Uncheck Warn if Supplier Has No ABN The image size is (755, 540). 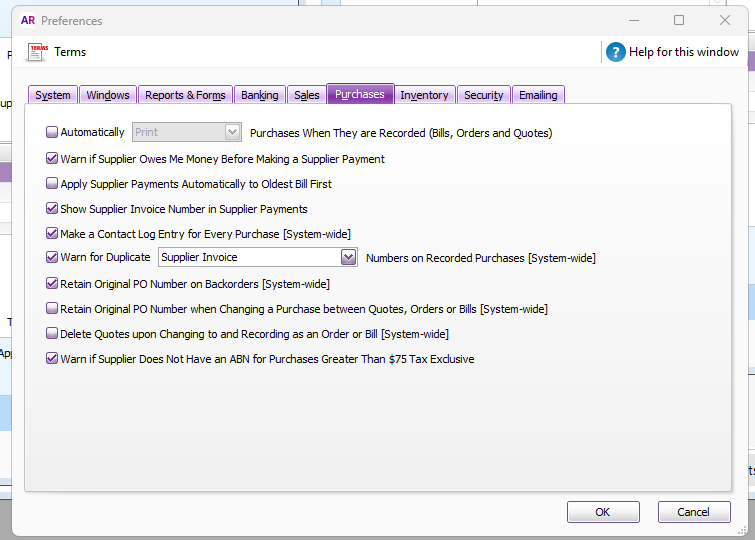coord(52,358)
